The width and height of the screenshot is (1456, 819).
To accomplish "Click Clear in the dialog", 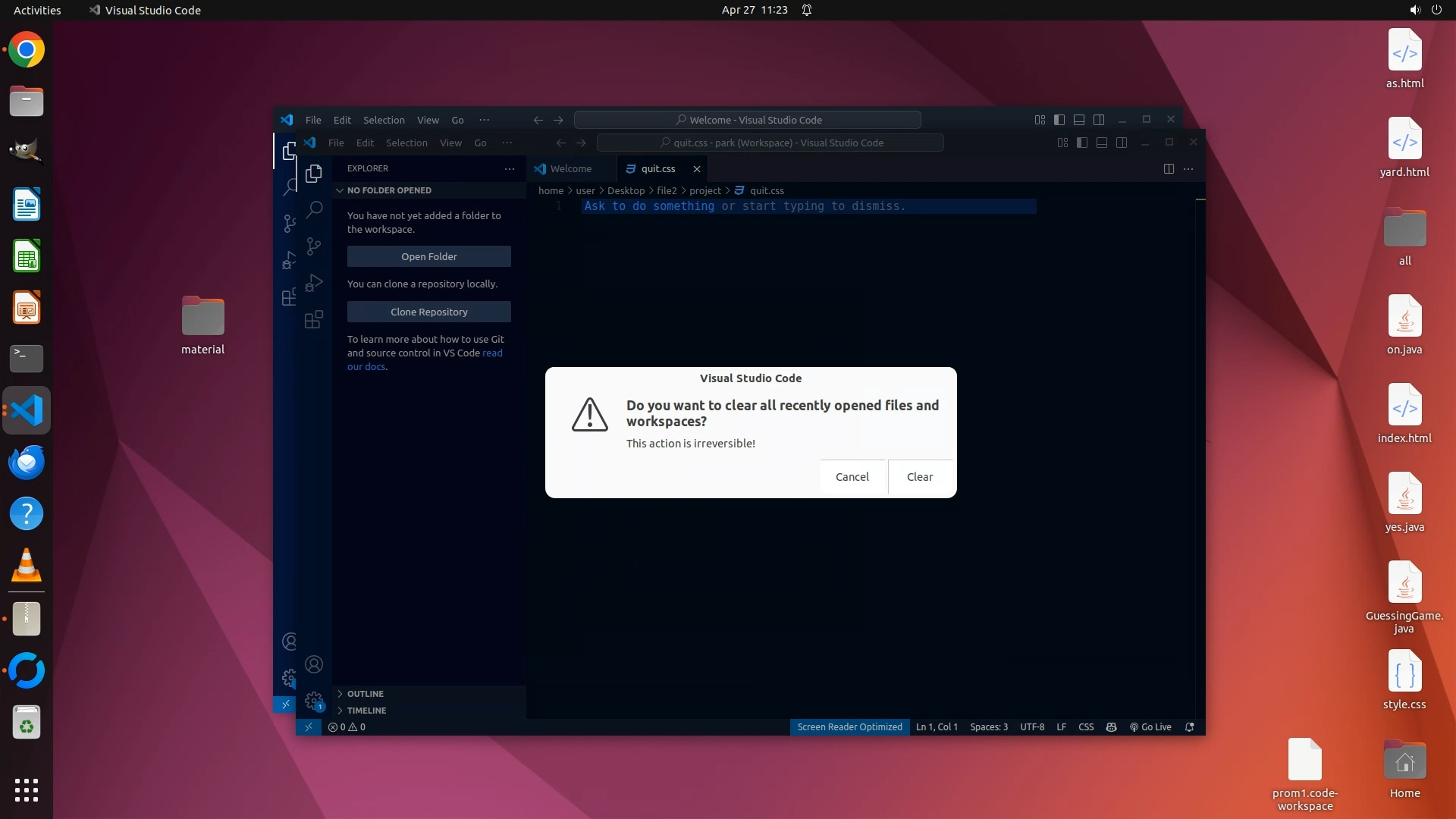I will [920, 477].
